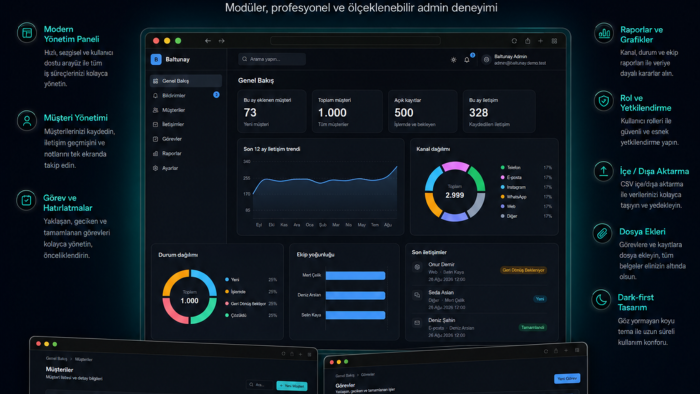Open Ayarlar via its gear icon in sidebar
This screenshot has width=700, height=394.
pos(155,168)
